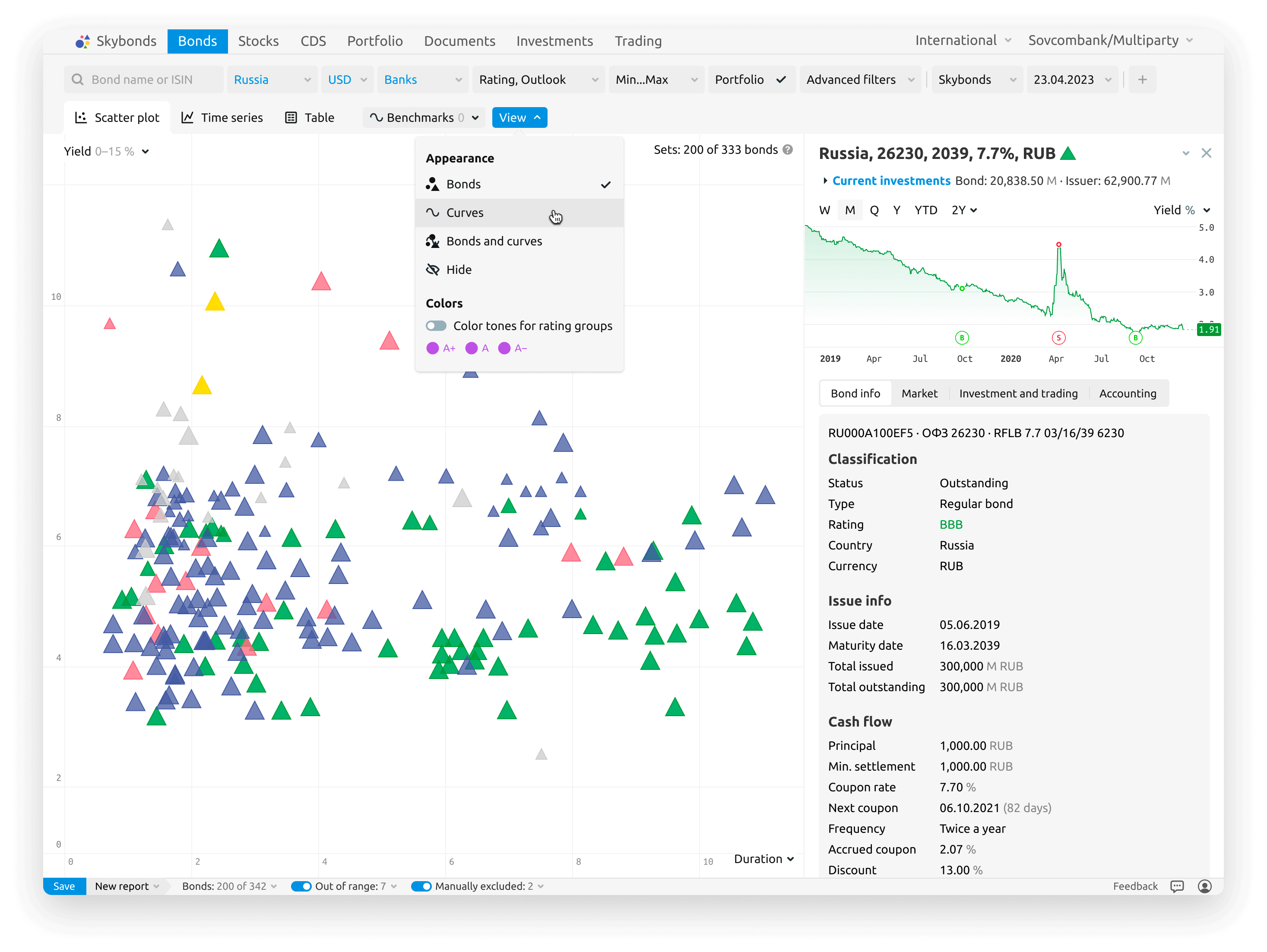Open the 2Y period dropdown
Image resolution: width=1267 pixels, height=952 pixels.
click(x=964, y=210)
